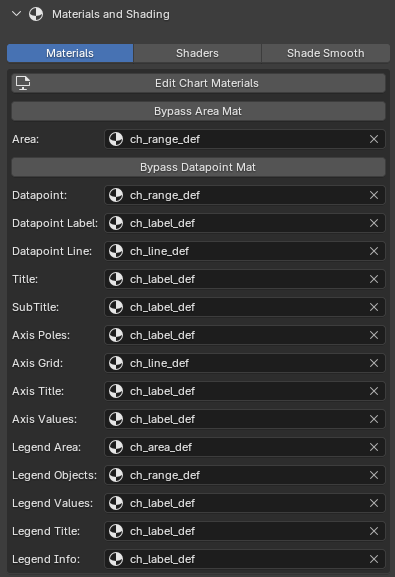Clear the Legend Area material
The height and width of the screenshot is (577, 395).
click(374, 447)
